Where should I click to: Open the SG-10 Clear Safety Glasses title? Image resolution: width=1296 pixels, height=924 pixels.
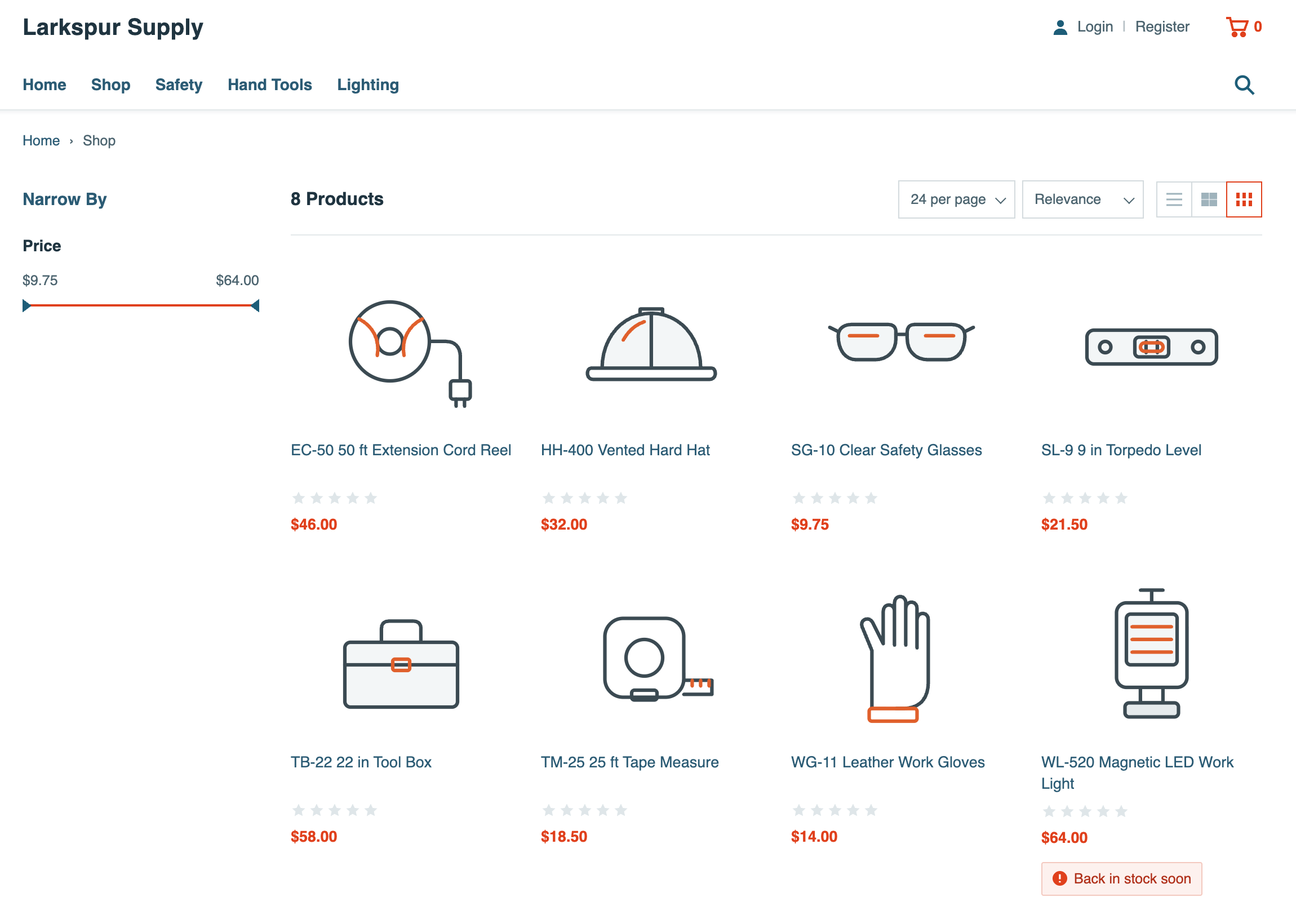[886, 450]
